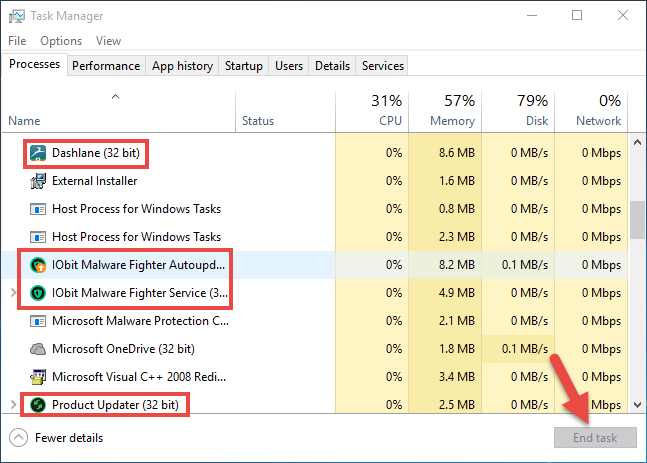Open the Details tab
647x463 pixels.
pos(332,66)
